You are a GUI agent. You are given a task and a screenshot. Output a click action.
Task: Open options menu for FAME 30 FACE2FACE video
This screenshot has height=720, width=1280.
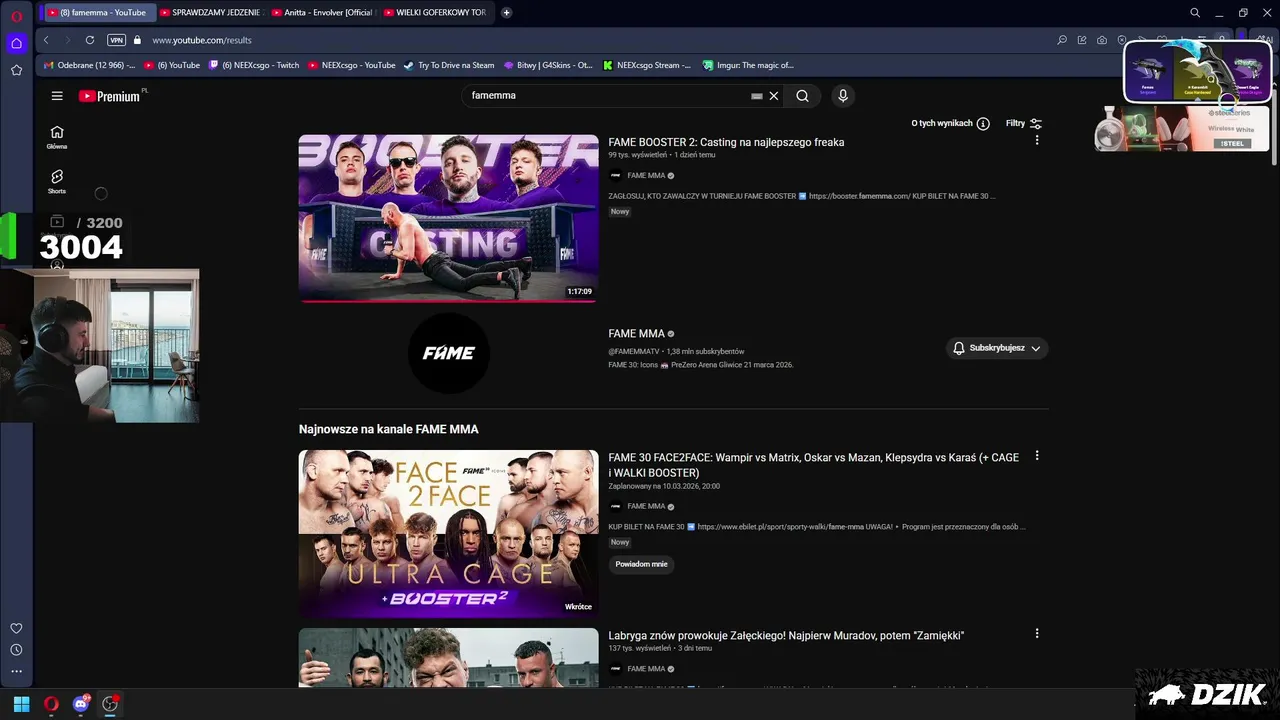point(1037,456)
